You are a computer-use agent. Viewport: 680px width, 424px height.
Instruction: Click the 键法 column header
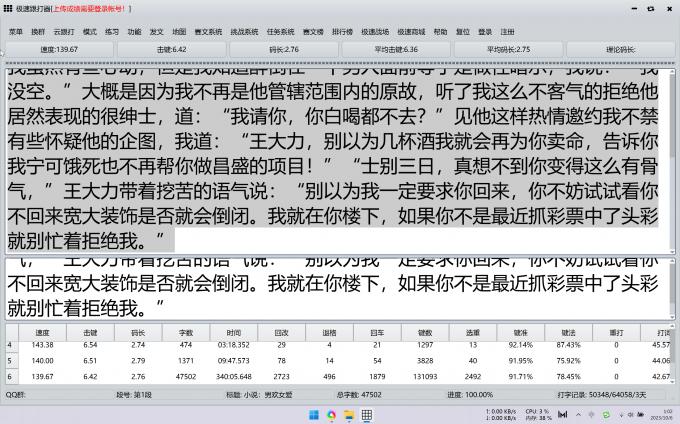pyautogui.click(x=569, y=333)
